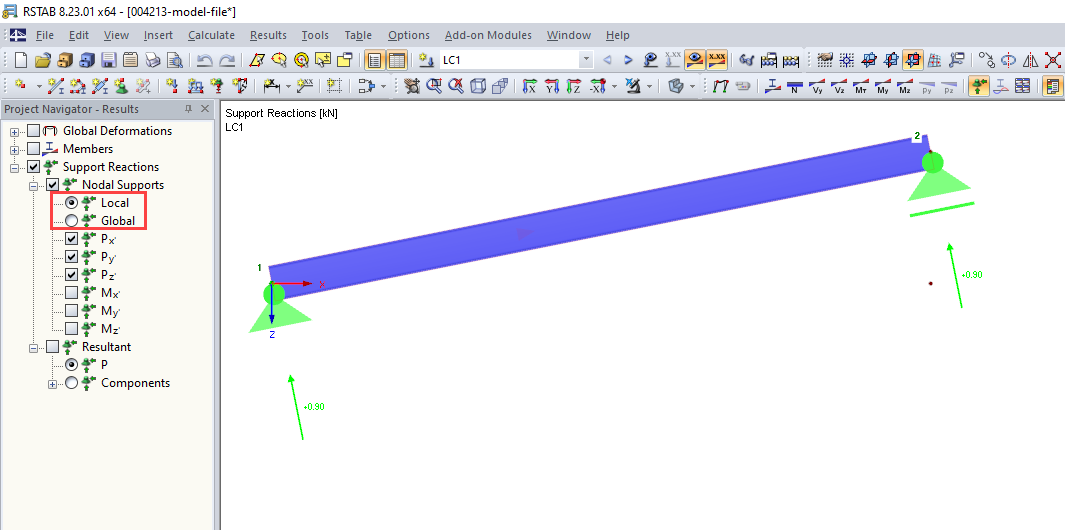This screenshot has height=530, width=1065.
Task: Open the -X view direction dropdown arrow
Action: [615, 86]
